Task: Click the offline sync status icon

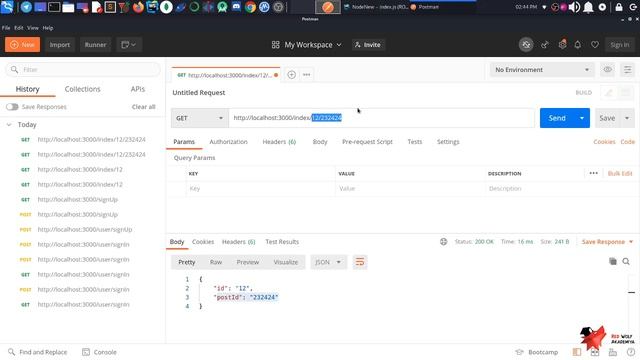Action: coord(526,45)
